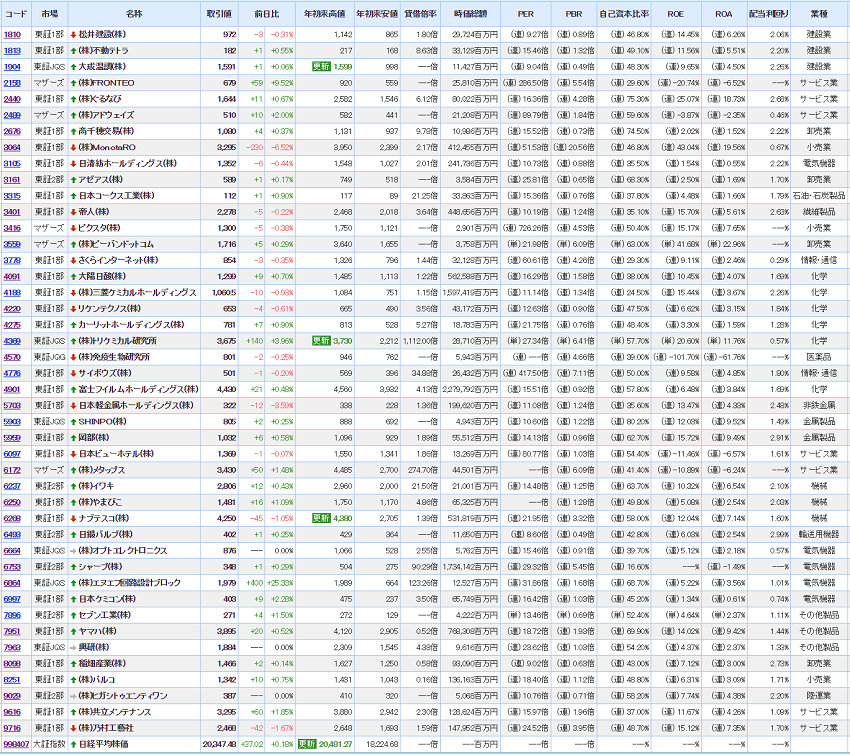Viewport: 850px width, 755px height.
Task: Click the up arrow beside 日本コークス工業(株)
Action: (x=73, y=196)
